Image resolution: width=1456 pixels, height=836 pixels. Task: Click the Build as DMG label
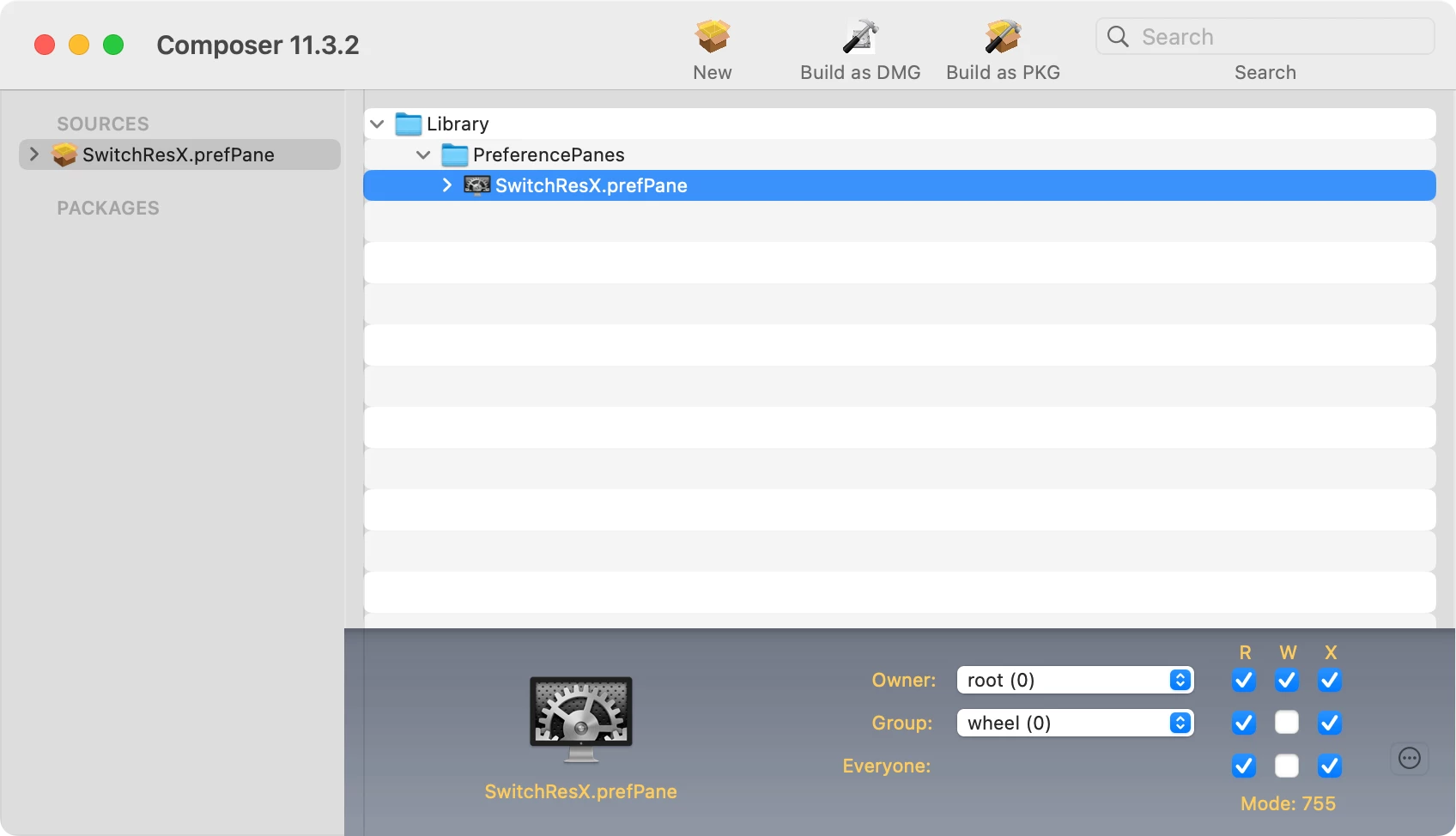[x=860, y=72]
